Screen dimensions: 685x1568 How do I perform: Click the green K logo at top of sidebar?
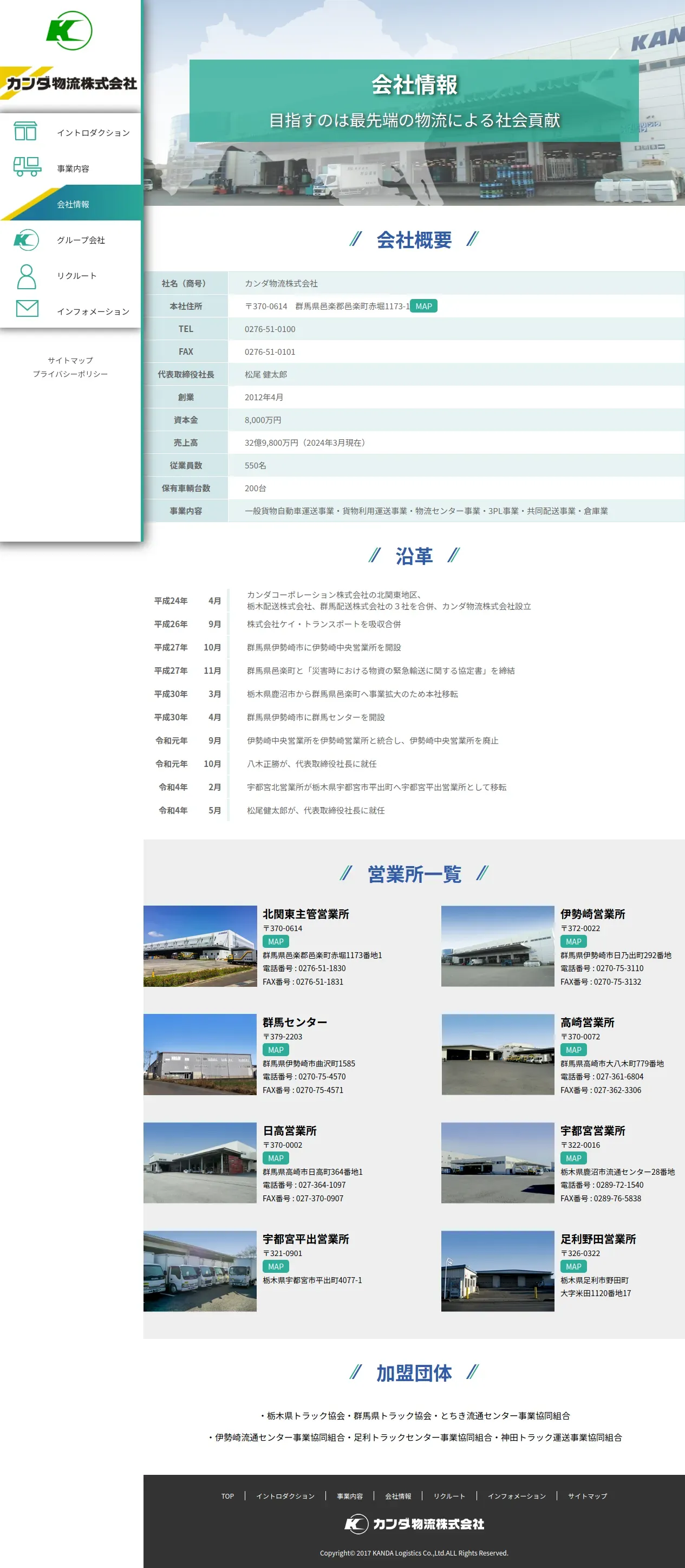pos(69,30)
